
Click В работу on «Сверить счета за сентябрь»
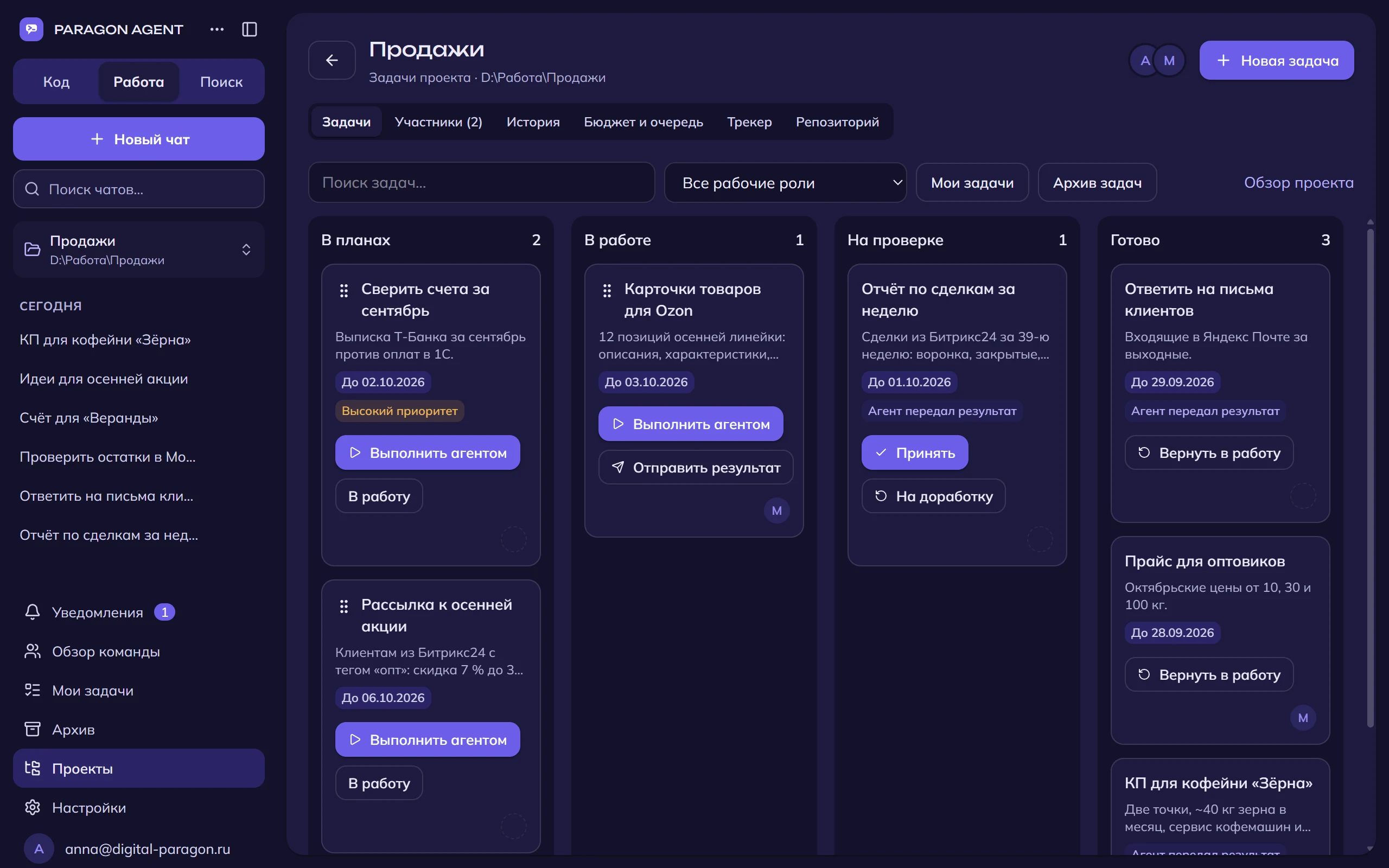[x=379, y=496]
